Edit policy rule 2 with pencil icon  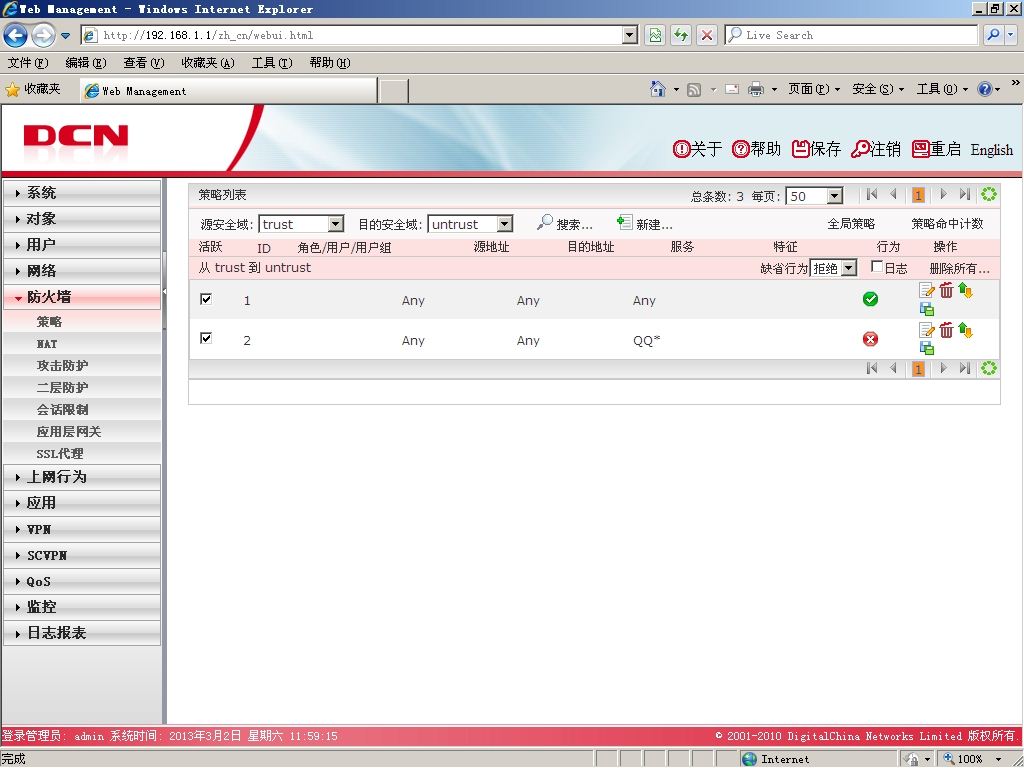927,330
